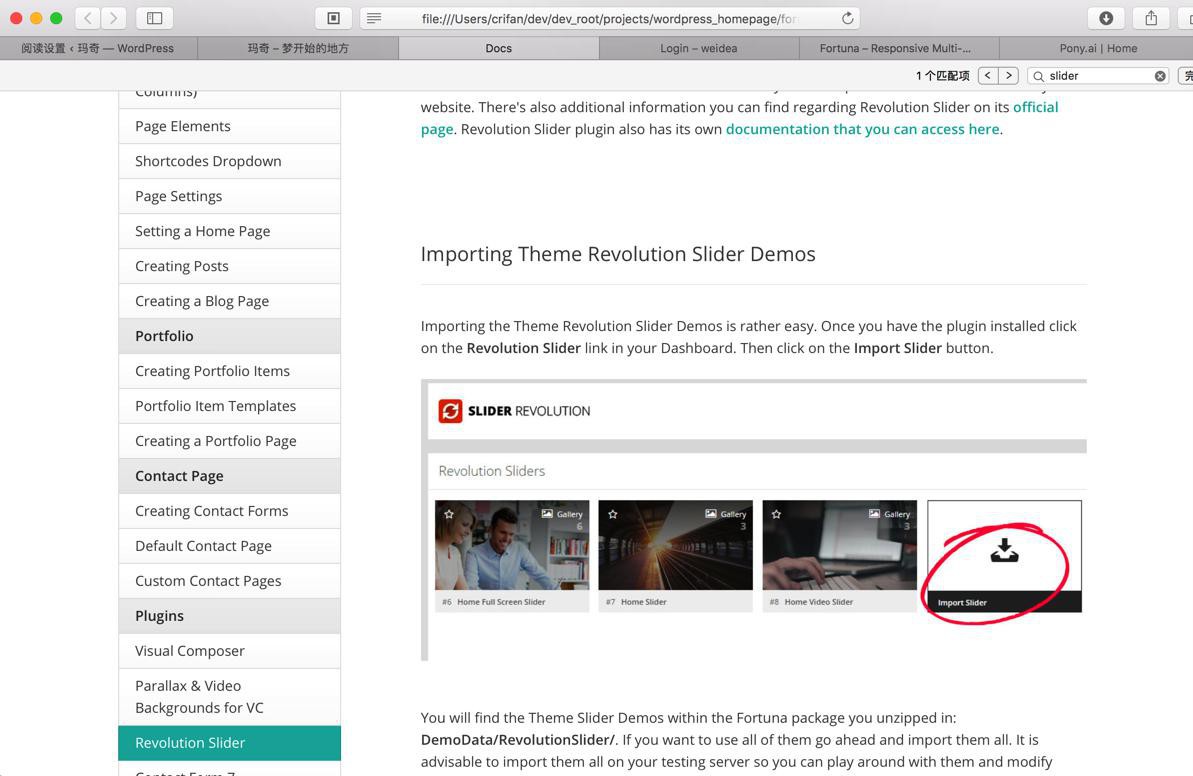
Task: Click the Home Slider railway thumbnail
Action: [x=675, y=545]
